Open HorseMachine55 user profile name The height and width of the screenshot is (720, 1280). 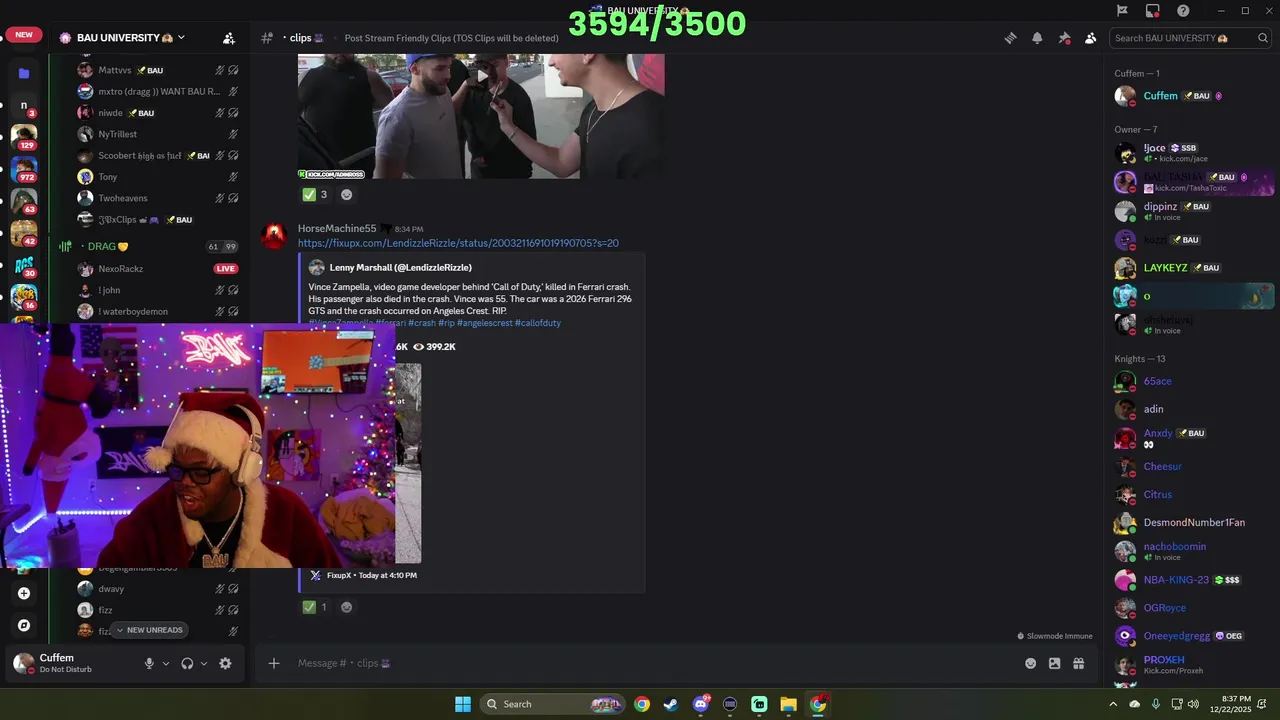(x=337, y=229)
